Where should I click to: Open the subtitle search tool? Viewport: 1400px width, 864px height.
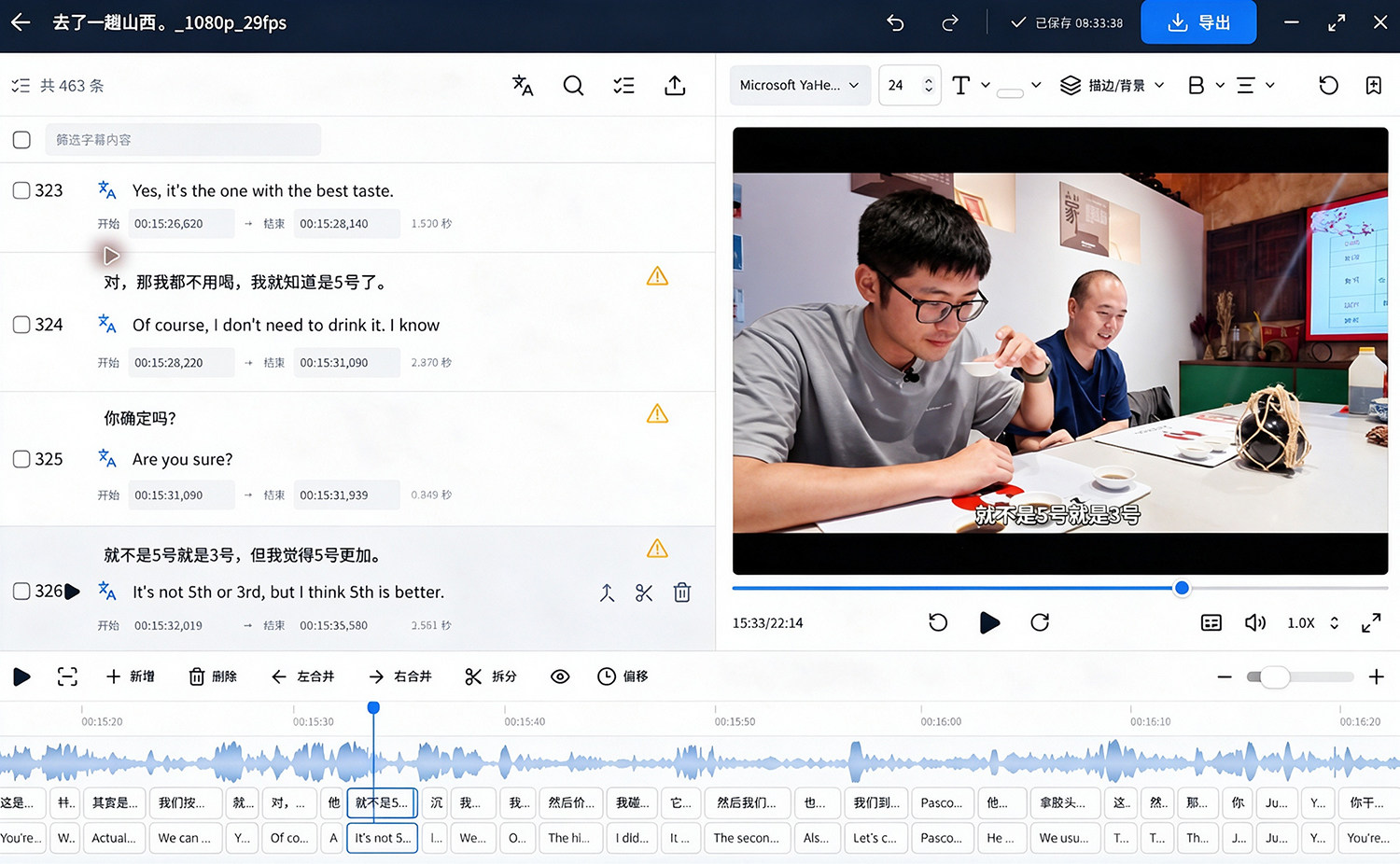(x=573, y=86)
